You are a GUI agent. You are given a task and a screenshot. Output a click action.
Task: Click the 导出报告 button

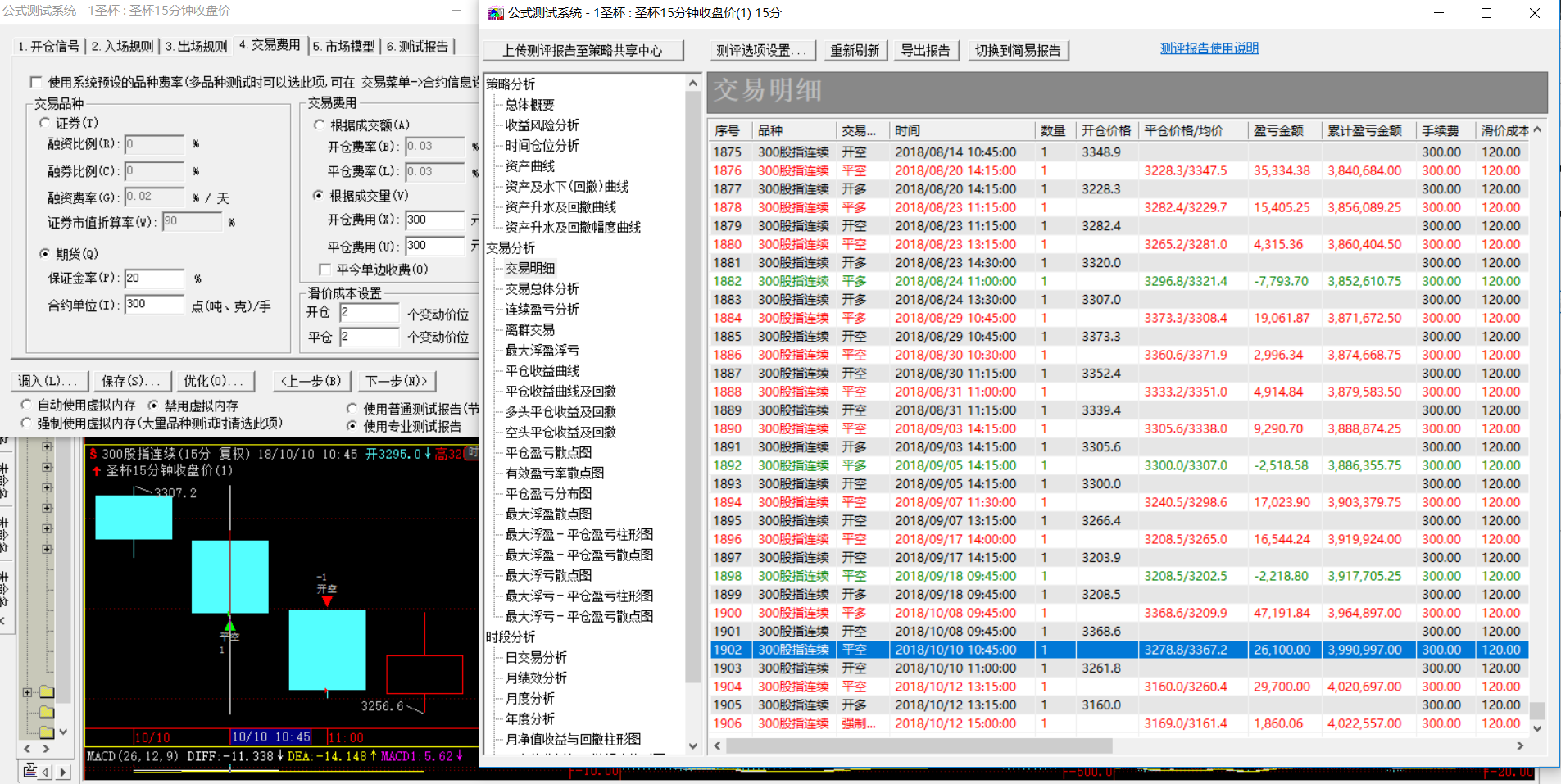[926, 51]
